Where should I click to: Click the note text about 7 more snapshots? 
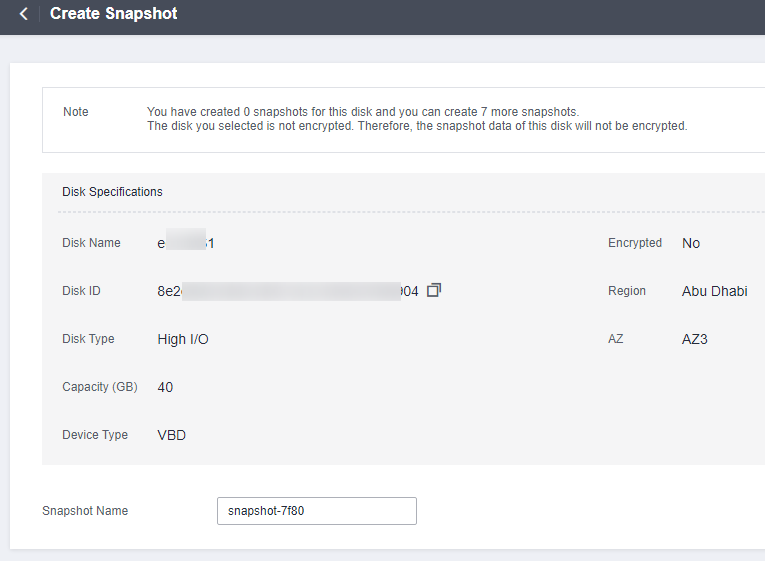[362, 112]
